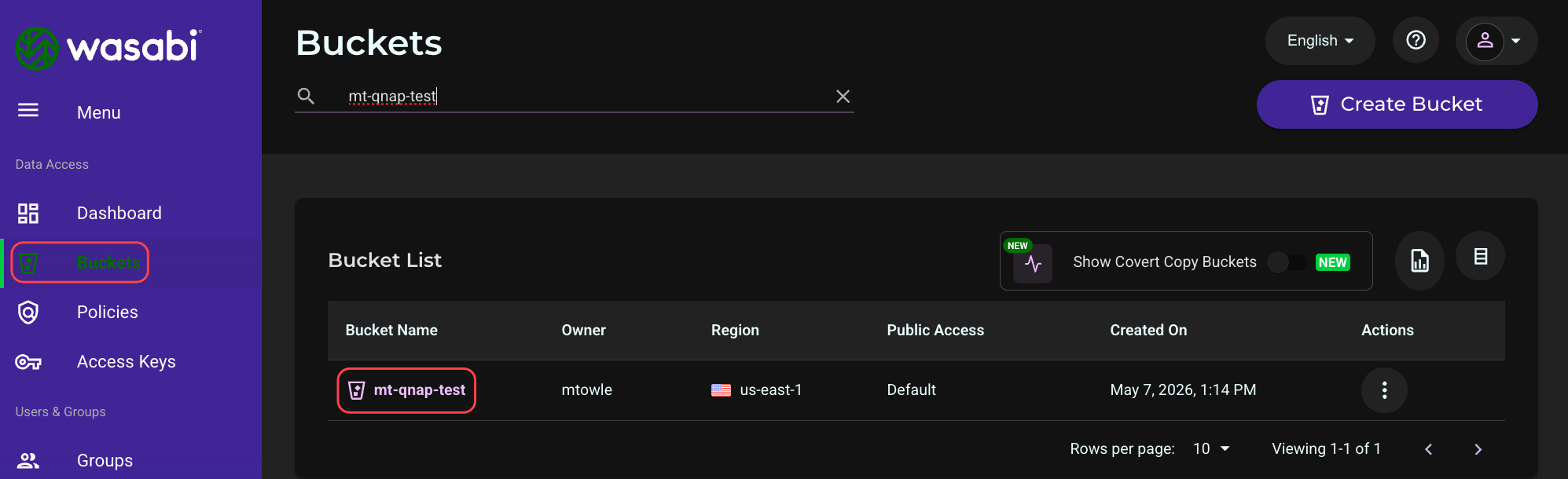Image resolution: width=1568 pixels, height=479 pixels.
Task: Open the Dashboard icon in sidebar
Action: (28, 214)
